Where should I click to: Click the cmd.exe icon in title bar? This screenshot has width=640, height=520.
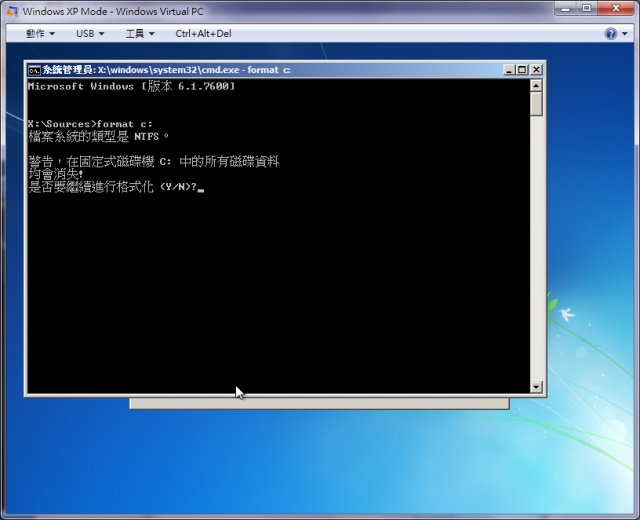(34, 70)
